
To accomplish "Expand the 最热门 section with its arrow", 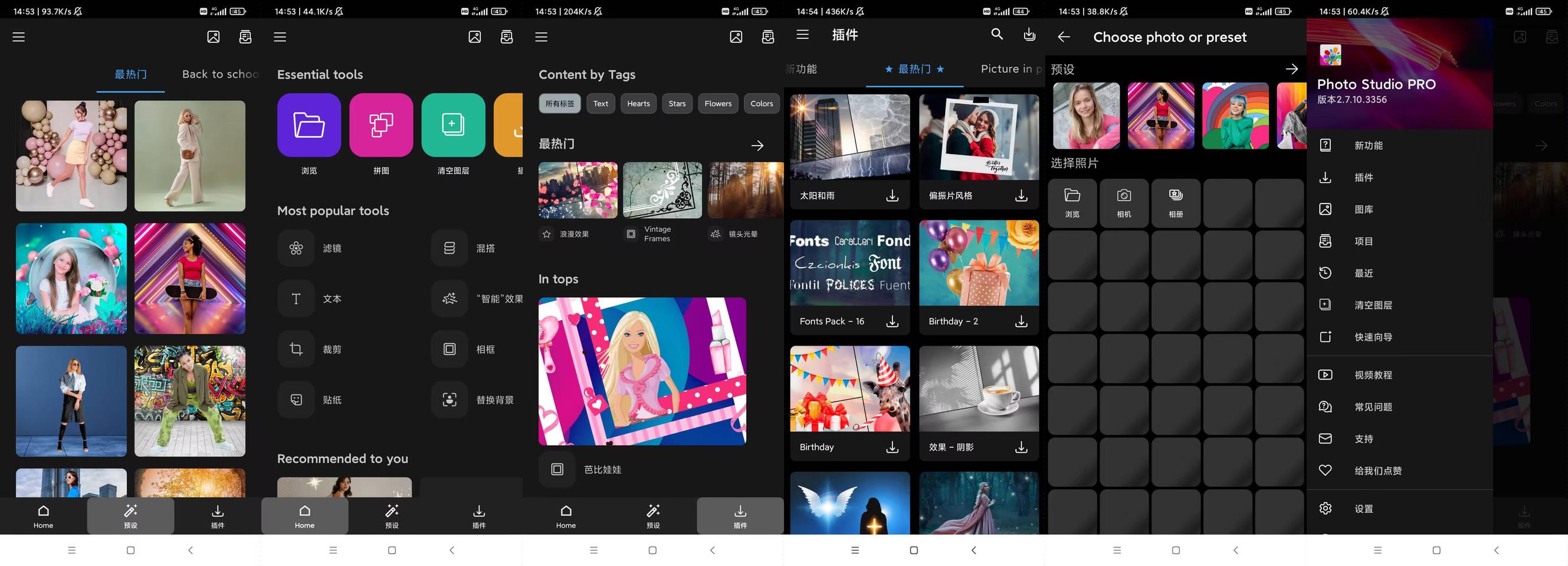I will coord(757,145).
